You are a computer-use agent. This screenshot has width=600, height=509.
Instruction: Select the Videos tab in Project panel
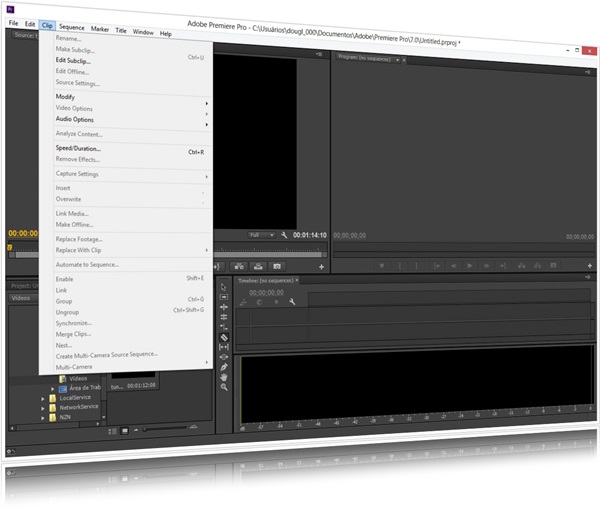(21, 298)
